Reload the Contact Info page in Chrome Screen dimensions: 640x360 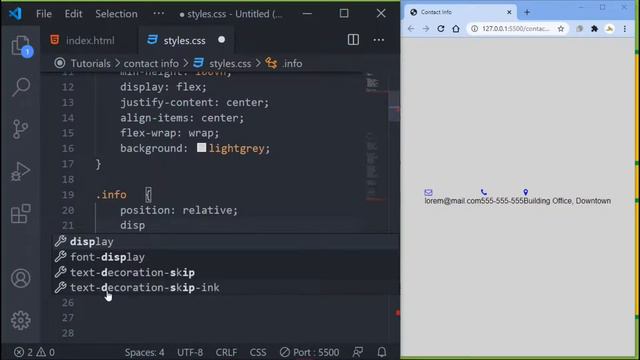(x=441, y=29)
